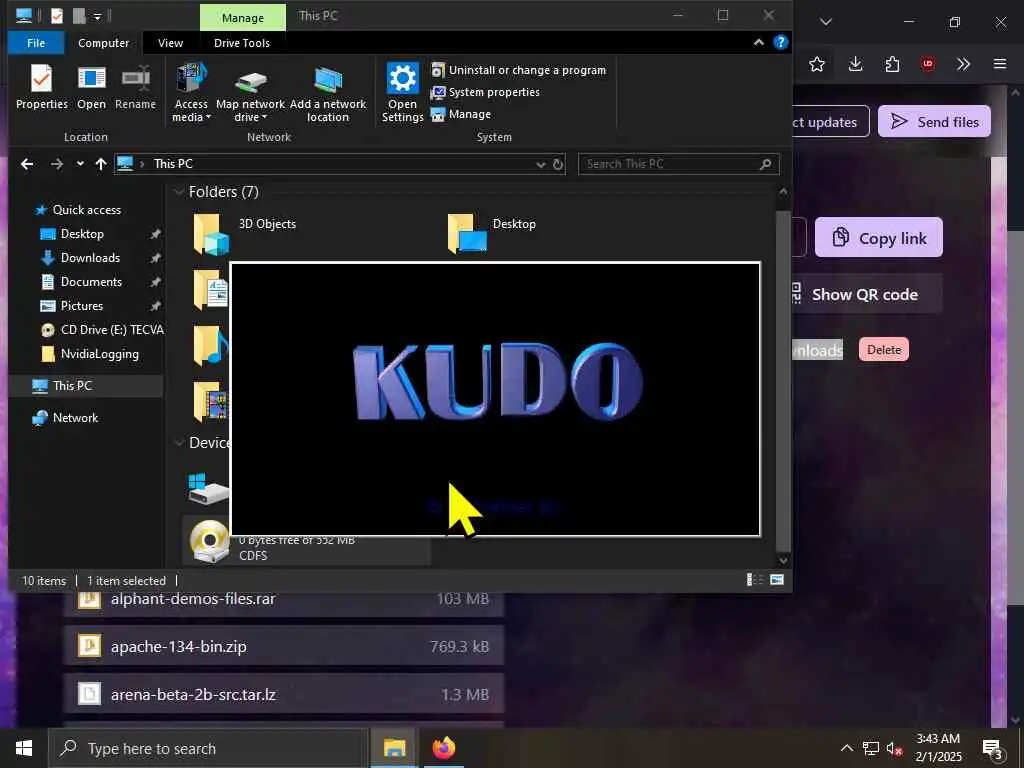Open the browser tab list dropdown chevron
Viewport: 1024px width, 768px height.
826,22
